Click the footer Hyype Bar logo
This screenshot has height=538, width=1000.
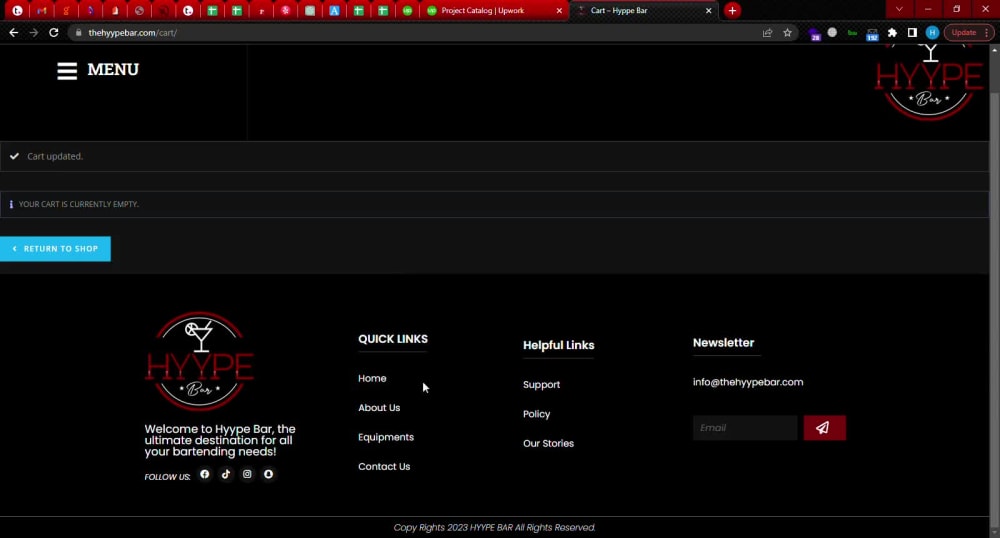(200, 361)
